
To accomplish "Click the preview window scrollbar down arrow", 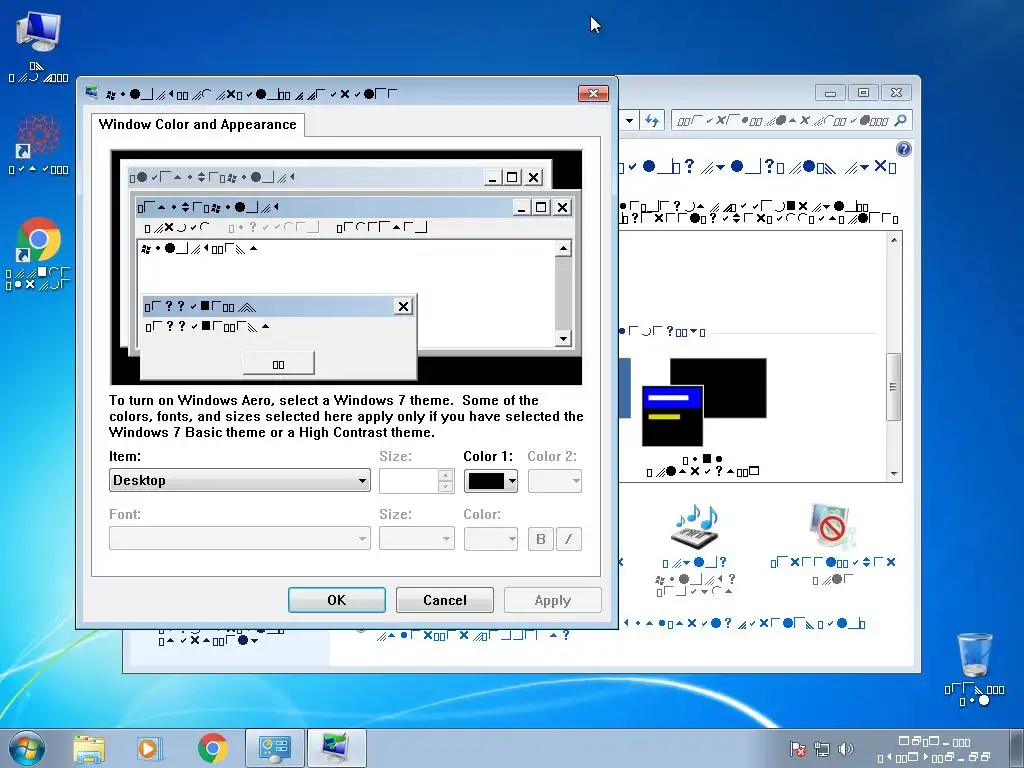I will (x=563, y=338).
